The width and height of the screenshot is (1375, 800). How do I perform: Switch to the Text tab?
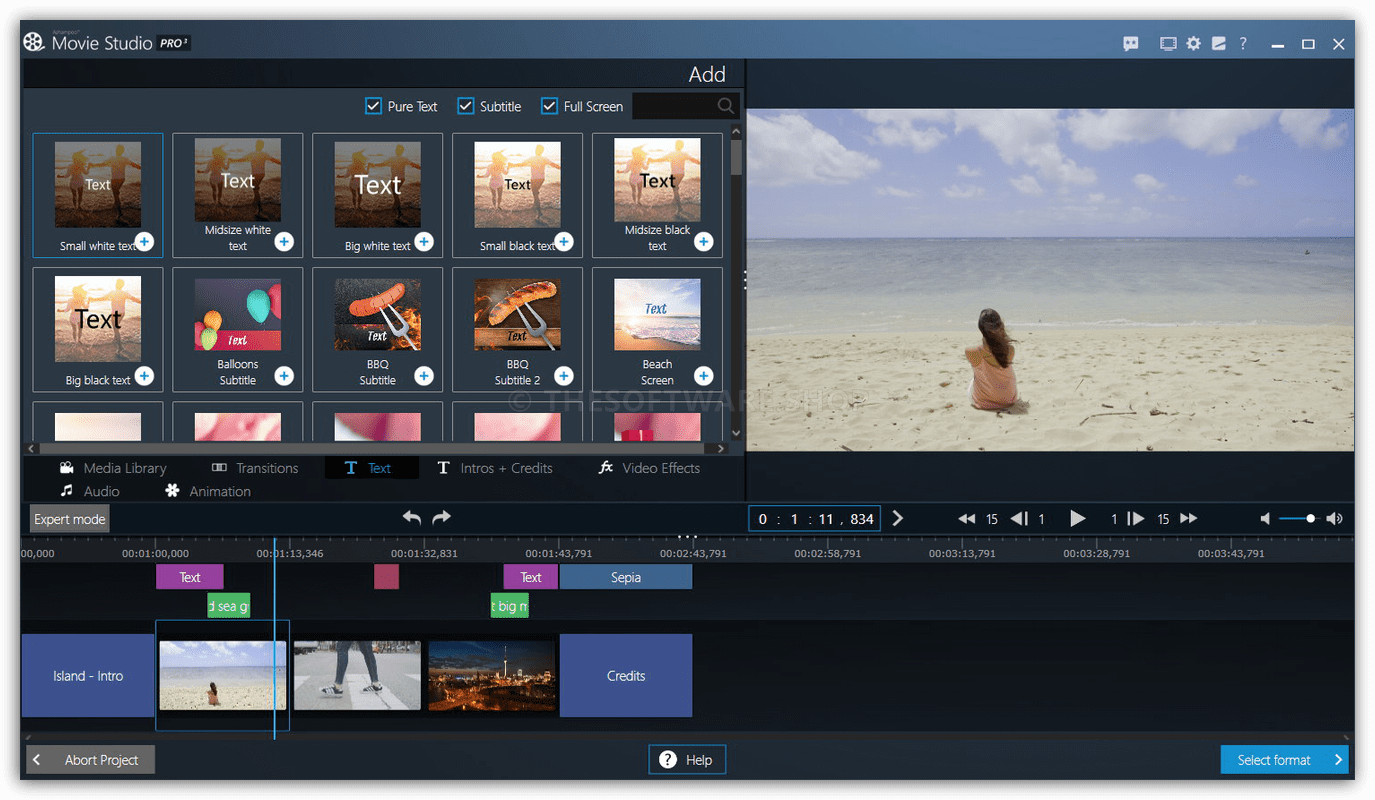pyautogui.click(x=371, y=467)
